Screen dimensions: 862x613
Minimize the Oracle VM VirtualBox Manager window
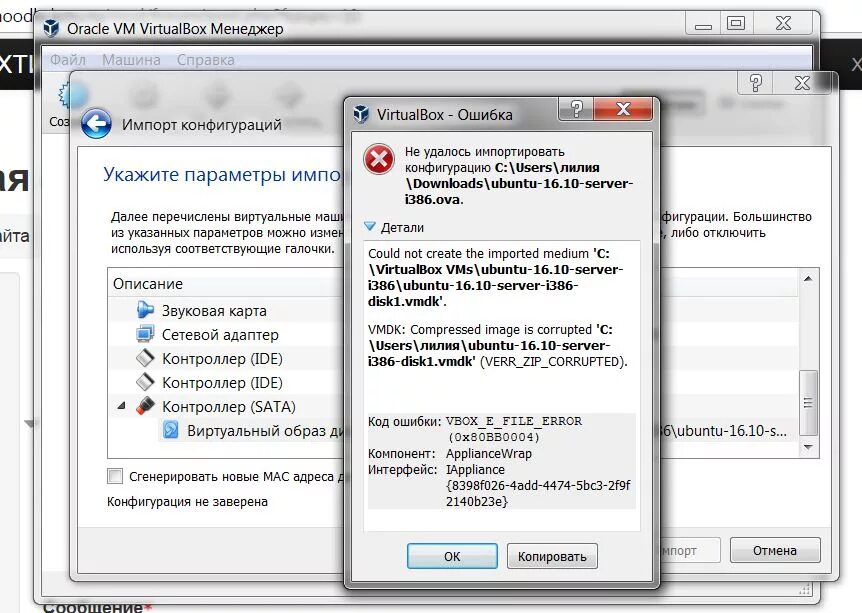pyautogui.click(x=703, y=23)
